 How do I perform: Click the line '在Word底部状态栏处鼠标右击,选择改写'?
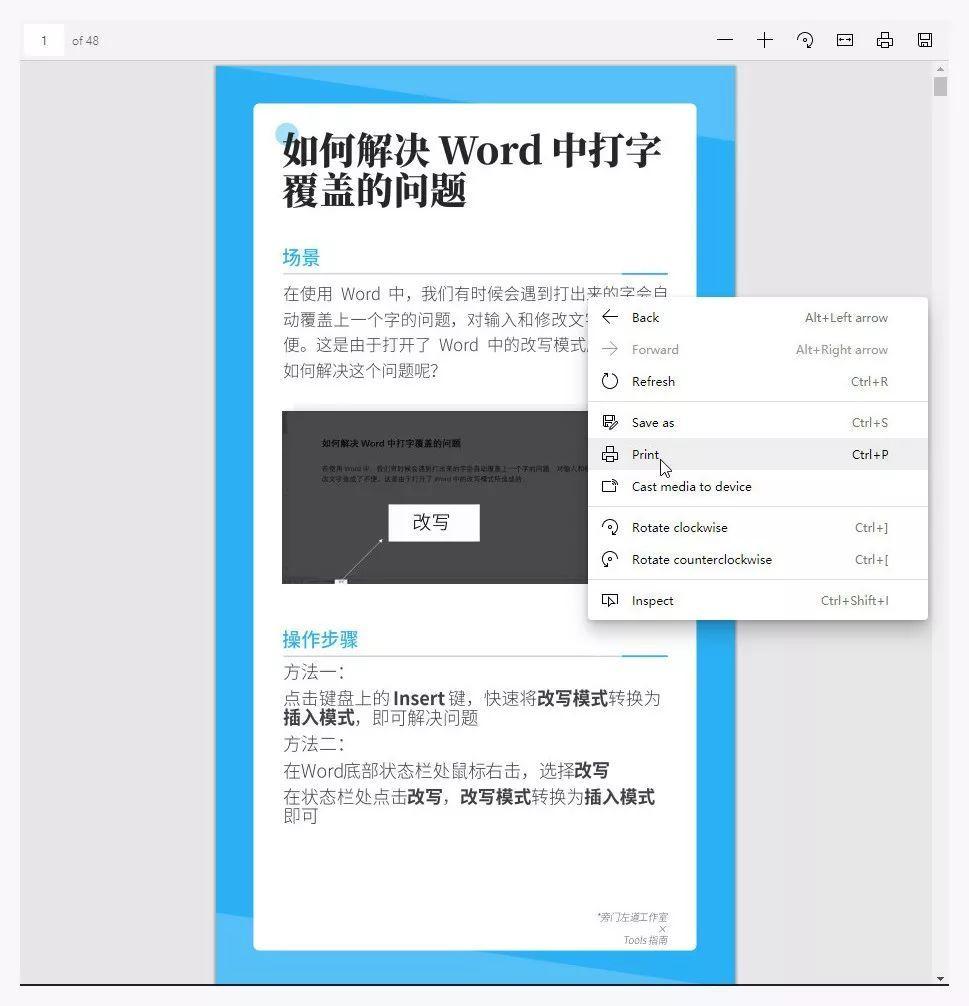[x=446, y=770]
